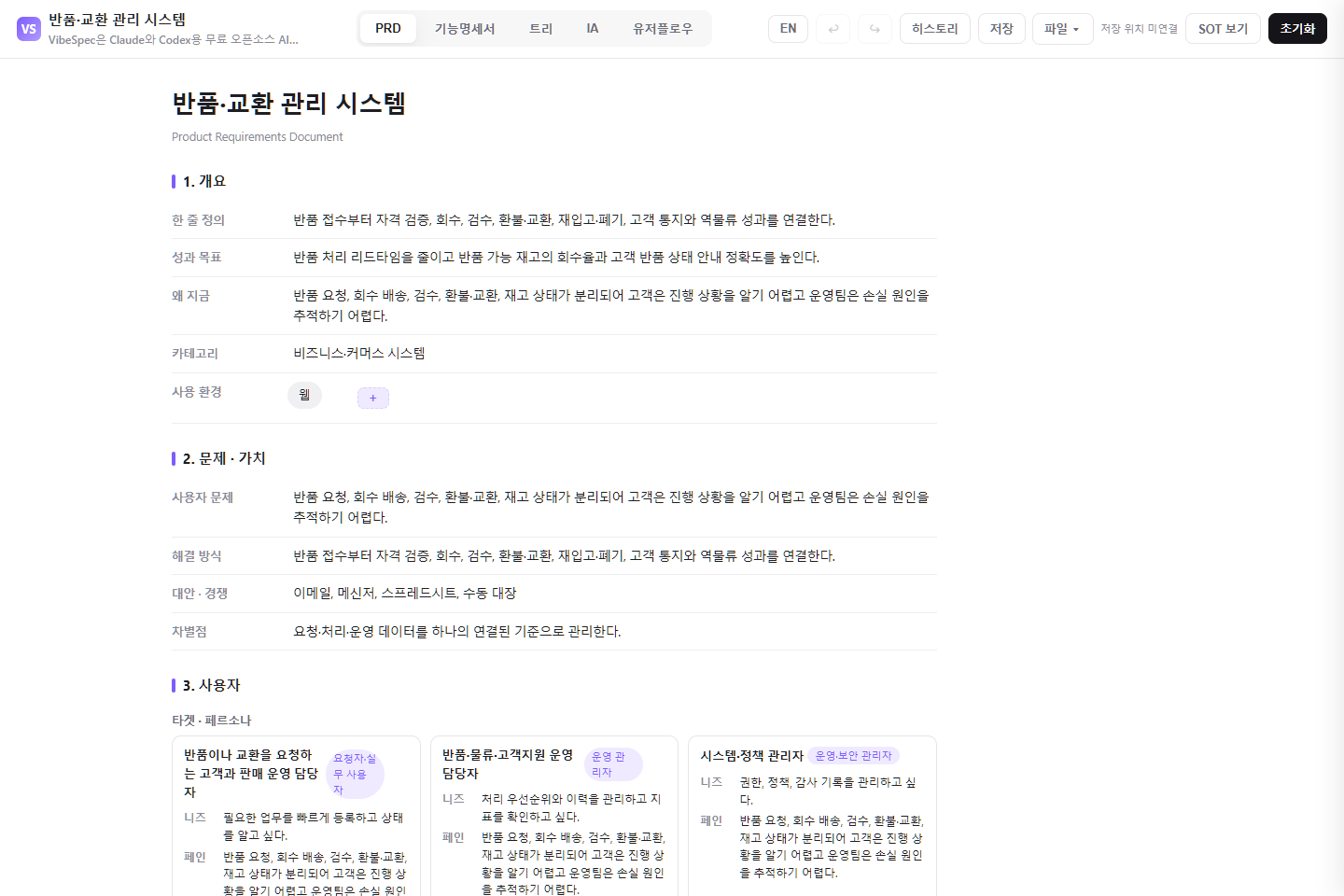Viewport: 1344px width, 896px height.
Task: Edit the 왜 지금 value text
Action: (612, 305)
